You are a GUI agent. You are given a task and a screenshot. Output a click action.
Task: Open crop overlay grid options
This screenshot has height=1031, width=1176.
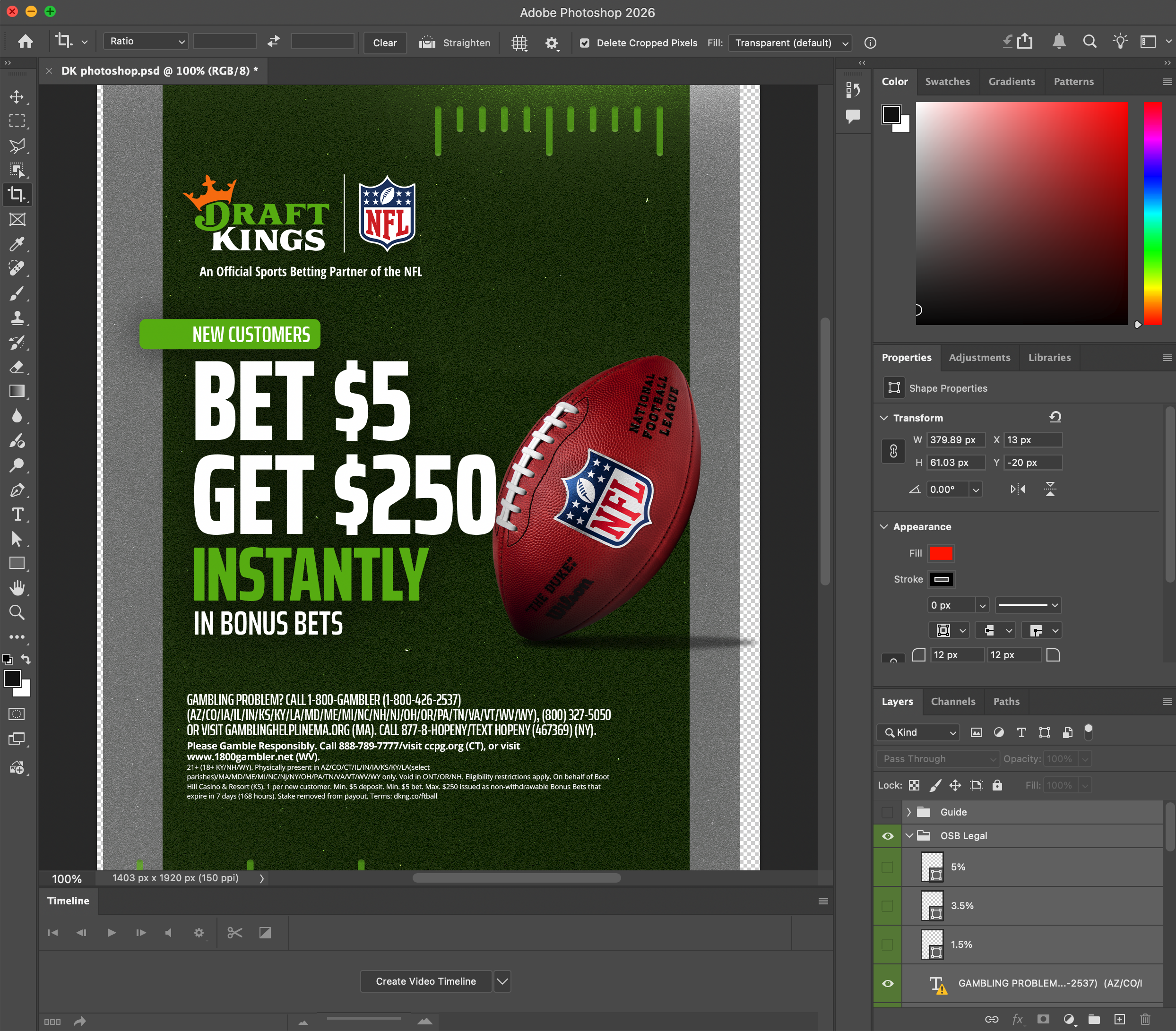click(519, 43)
